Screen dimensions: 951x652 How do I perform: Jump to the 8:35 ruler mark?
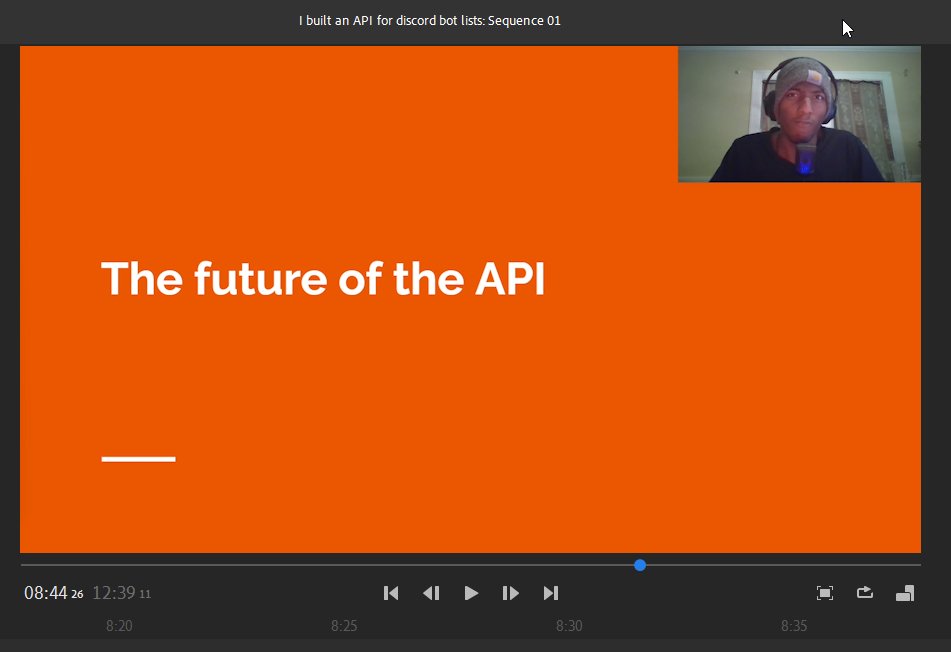click(794, 625)
